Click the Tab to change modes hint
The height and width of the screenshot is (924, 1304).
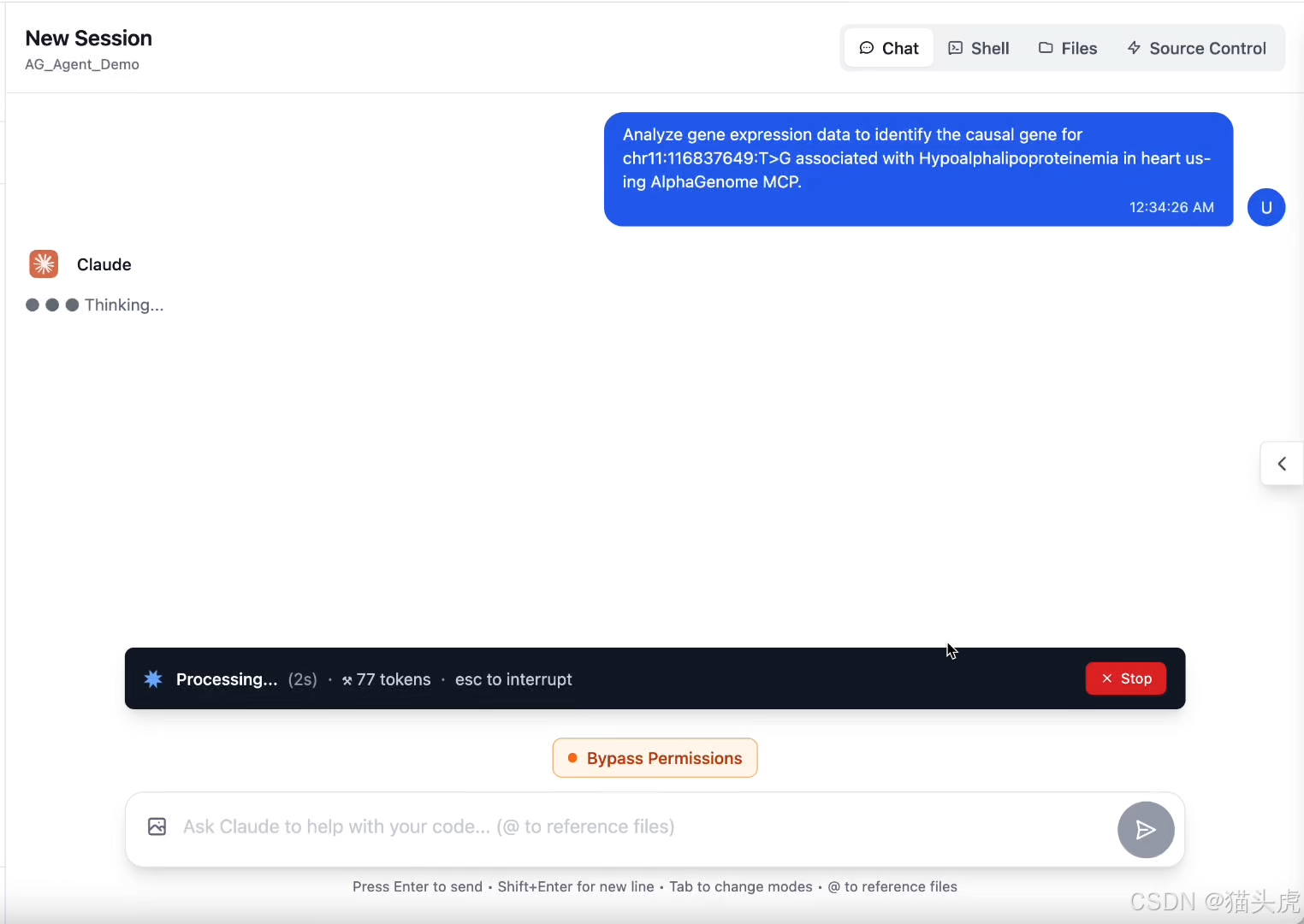point(741,886)
